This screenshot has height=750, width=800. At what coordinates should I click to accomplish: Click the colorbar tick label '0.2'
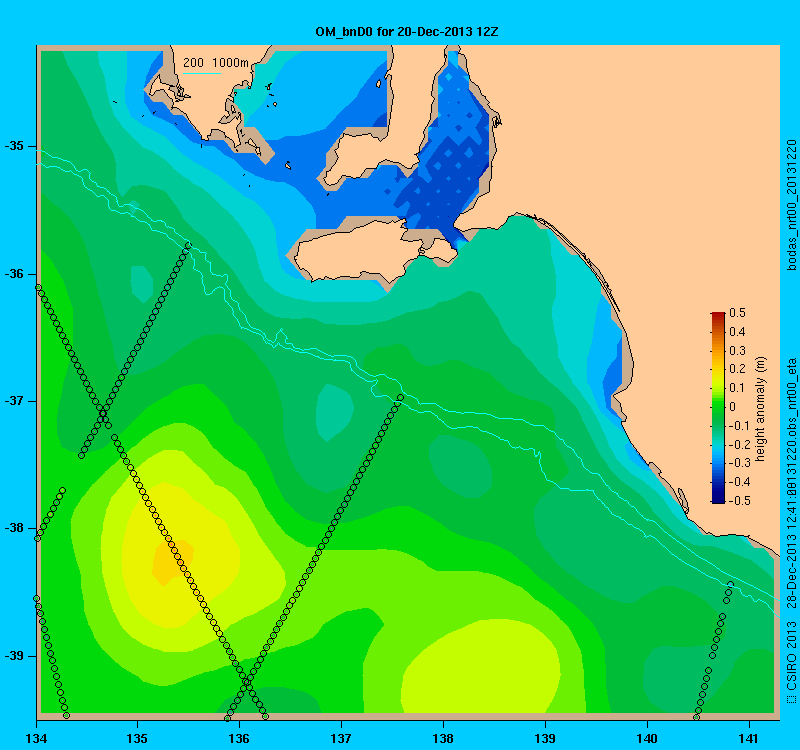737,369
